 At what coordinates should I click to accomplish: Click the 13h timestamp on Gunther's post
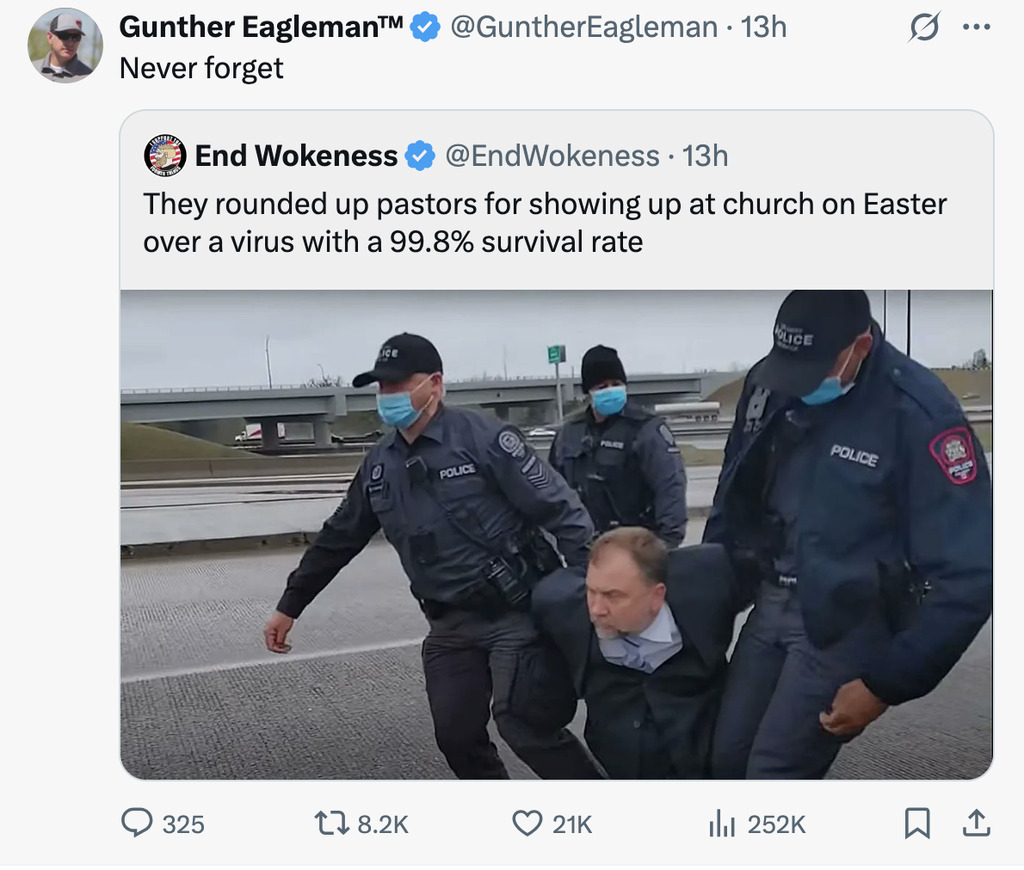pyautogui.click(x=763, y=27)
